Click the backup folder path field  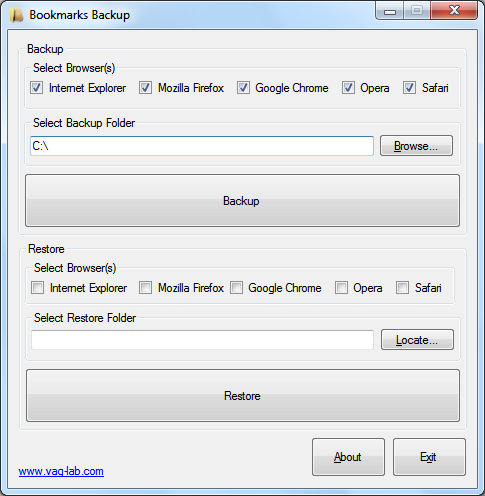point(202,146)
